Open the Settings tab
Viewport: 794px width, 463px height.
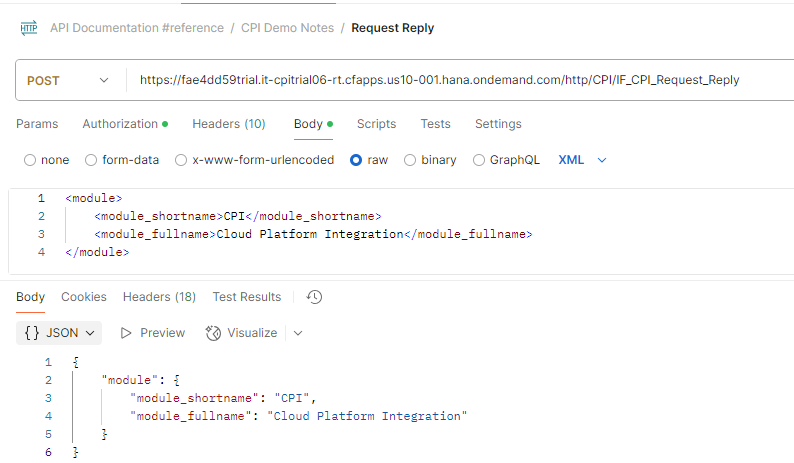pyautogui.click(x=498, y=124)
